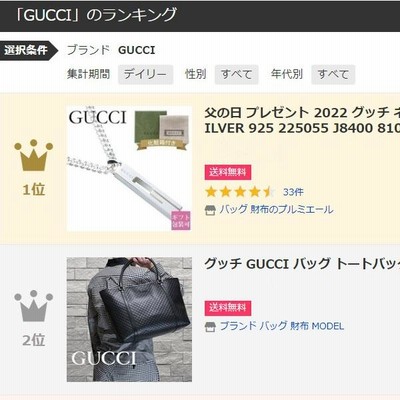Open the 性別 すべて selector
Image resolution: width=400 pixels, height=400 pixels.
(237, 74)
